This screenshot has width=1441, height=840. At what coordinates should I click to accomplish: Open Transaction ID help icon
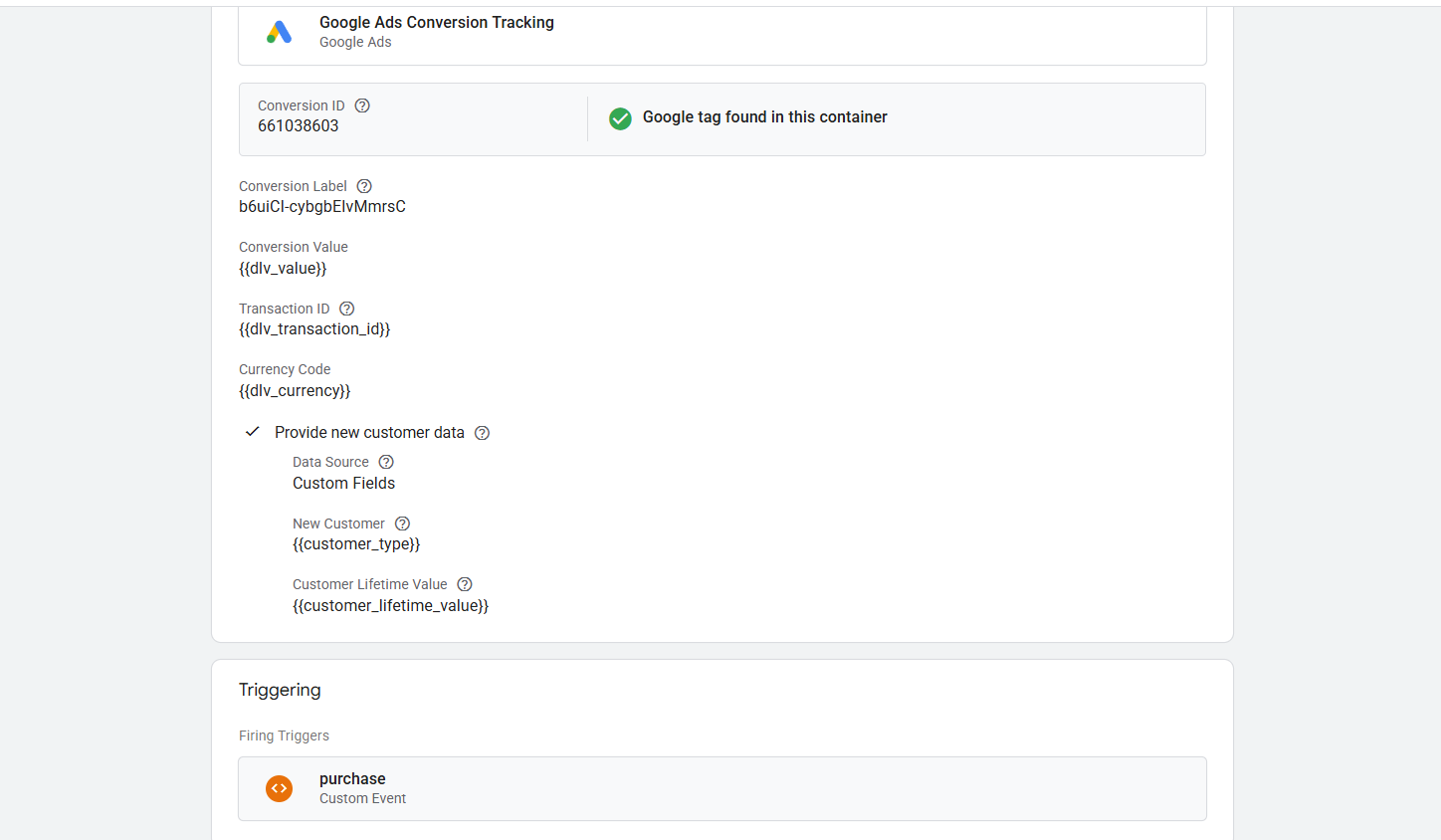[346, 309]
